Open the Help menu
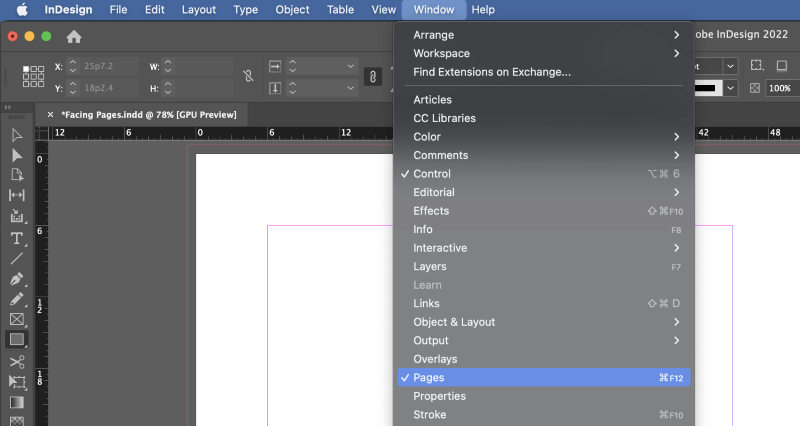This screenshot has height=426, width=800. (x=483, y=10)
